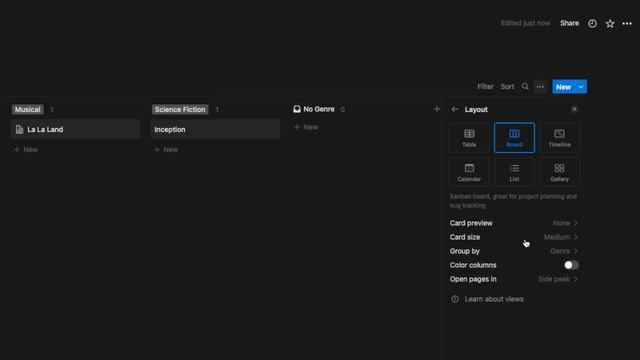Click the Science Fiction group tag
Screen dimensions: 640x360
tap(180, 109)
